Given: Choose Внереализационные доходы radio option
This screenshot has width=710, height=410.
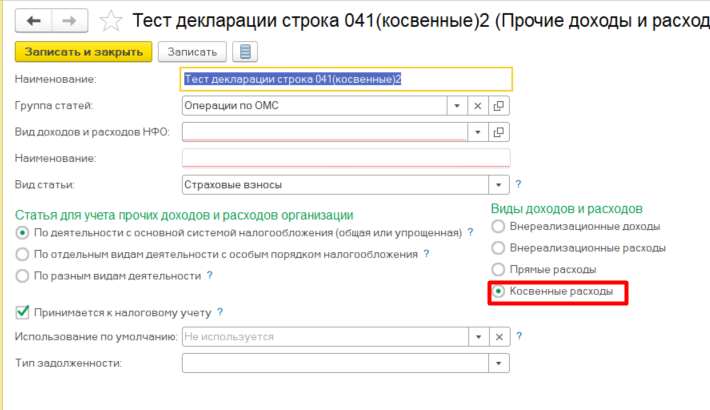Looking at the screenshot, I should point(498,227).
